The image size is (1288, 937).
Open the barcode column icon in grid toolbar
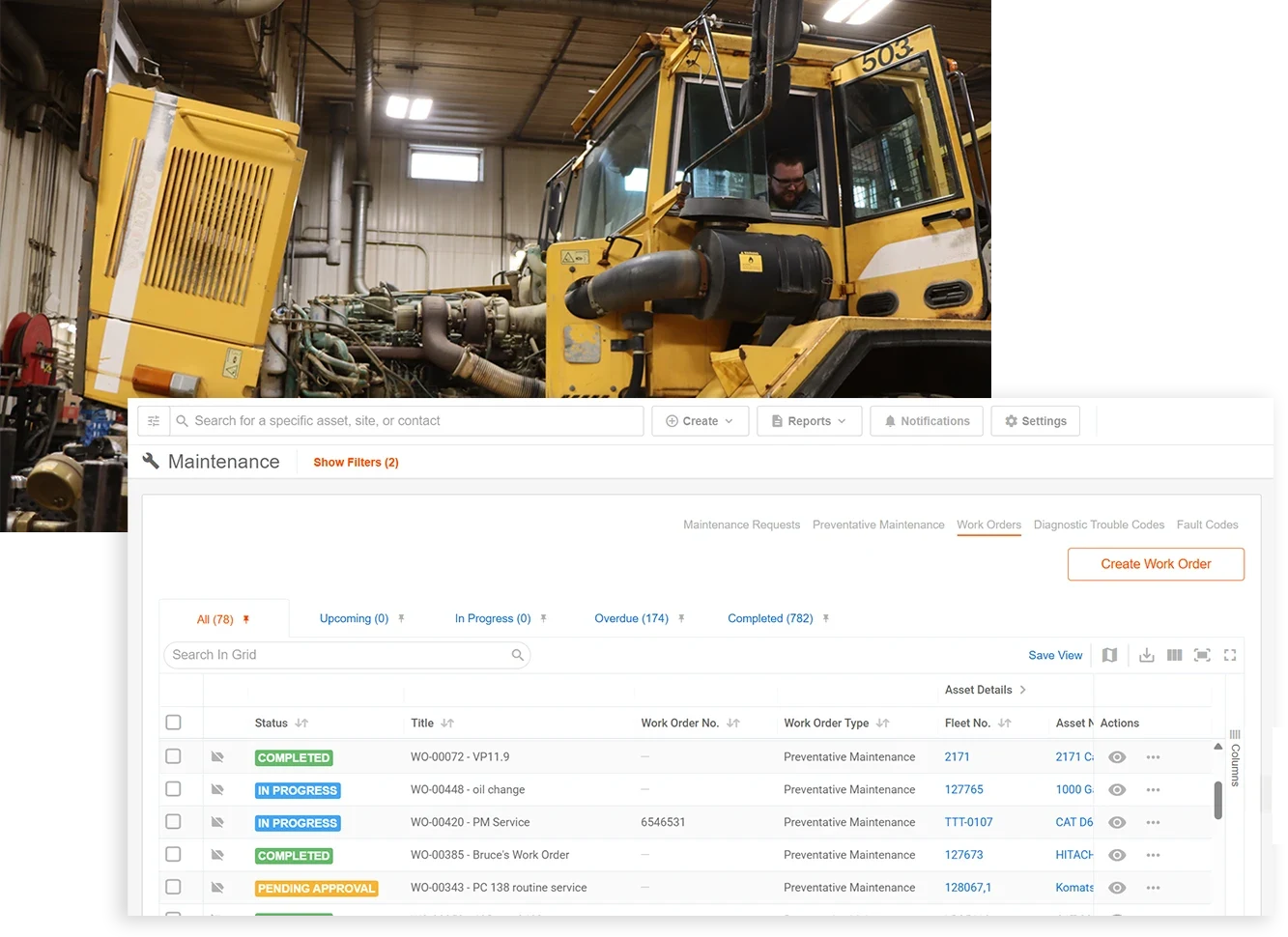1174,655
